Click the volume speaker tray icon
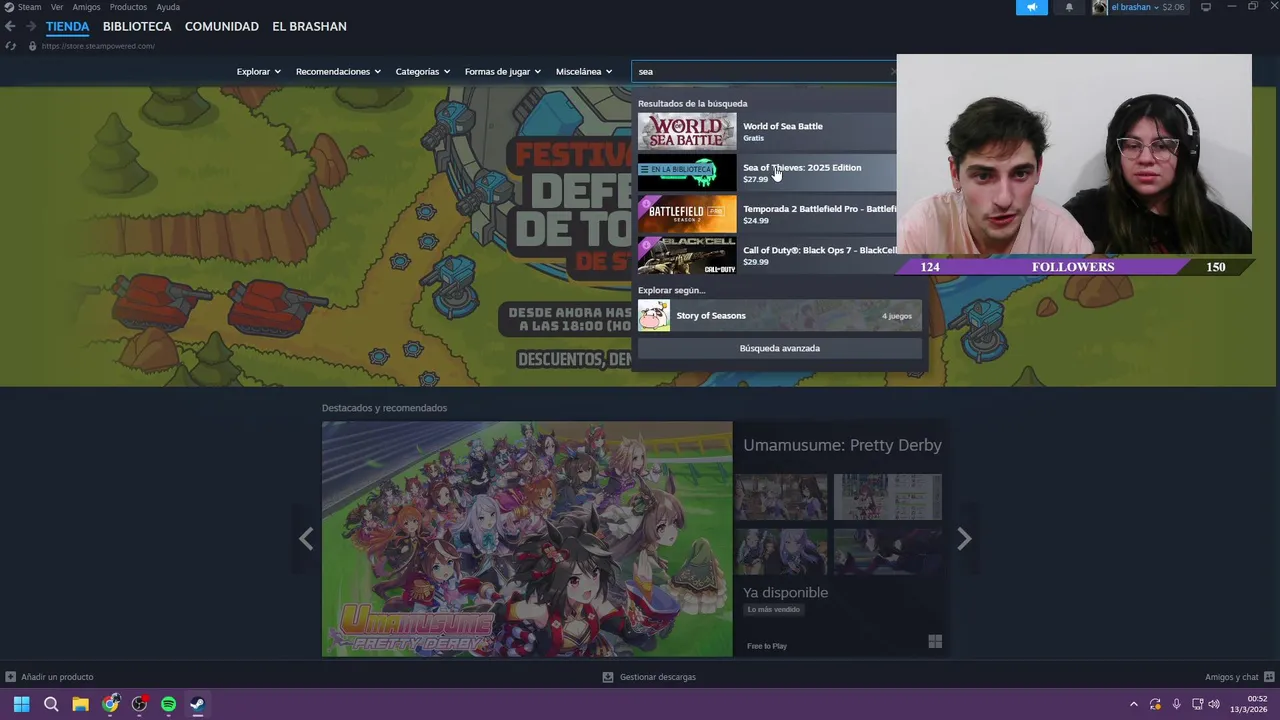This screenshot has height=720, width=1280. [x=1214, y=704]
